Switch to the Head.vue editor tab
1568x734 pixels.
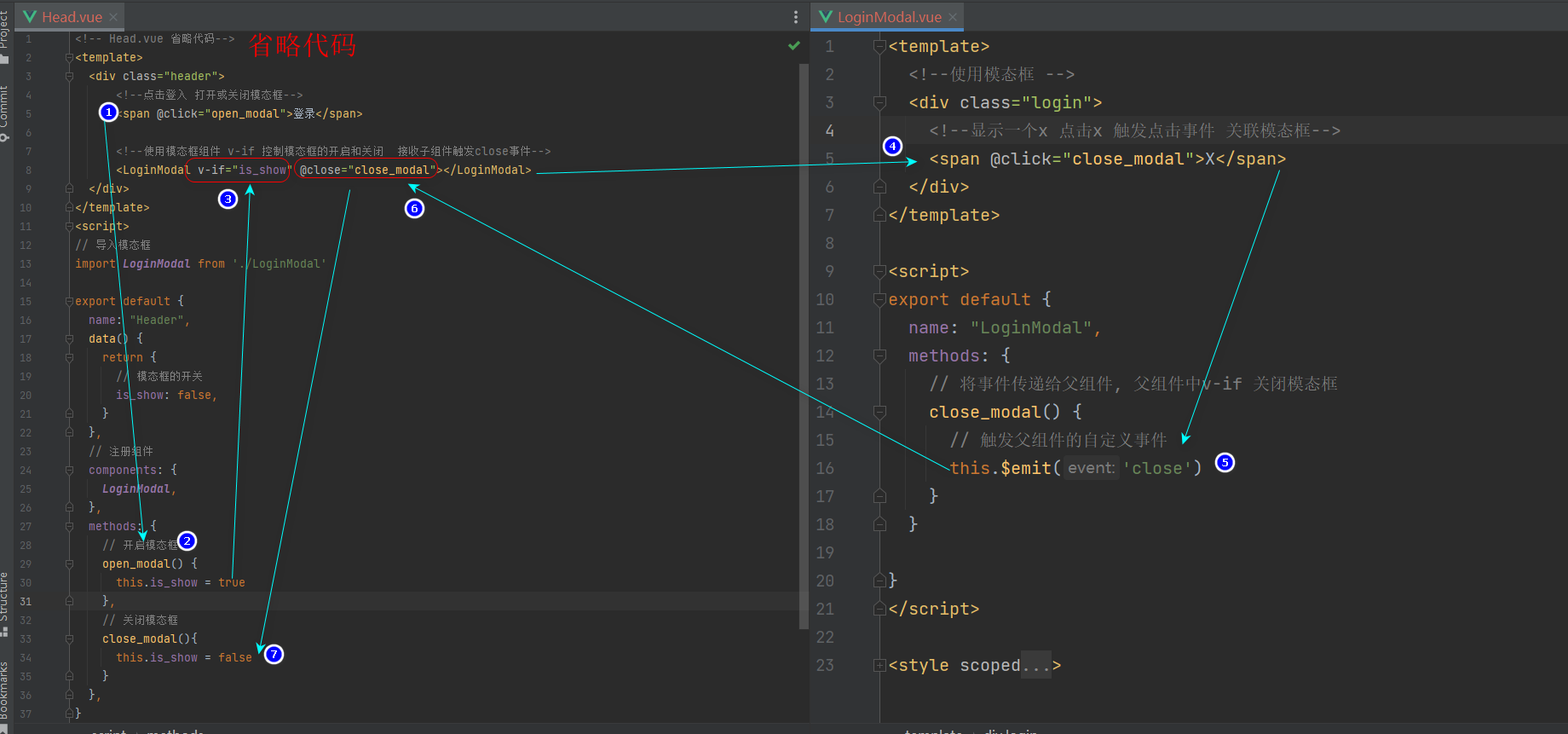pos(62,16)
